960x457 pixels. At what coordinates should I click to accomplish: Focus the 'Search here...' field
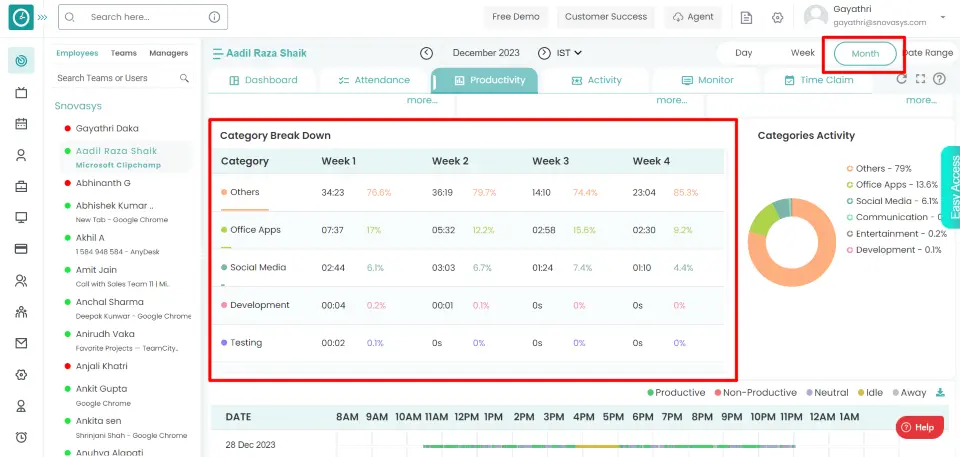click(143, 17)
